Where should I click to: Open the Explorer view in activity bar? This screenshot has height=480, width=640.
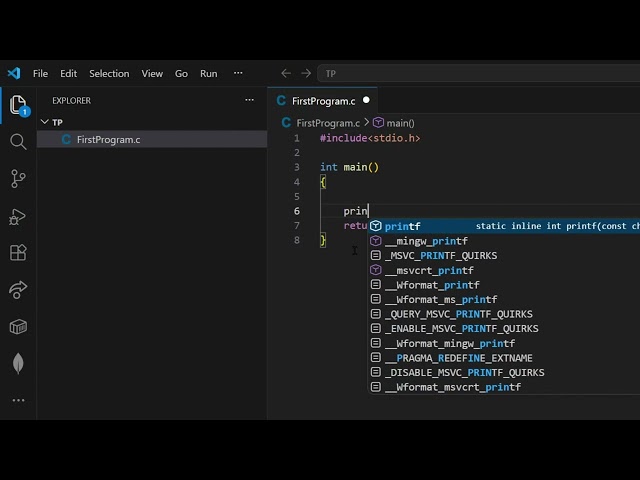[x=18, y=105]
